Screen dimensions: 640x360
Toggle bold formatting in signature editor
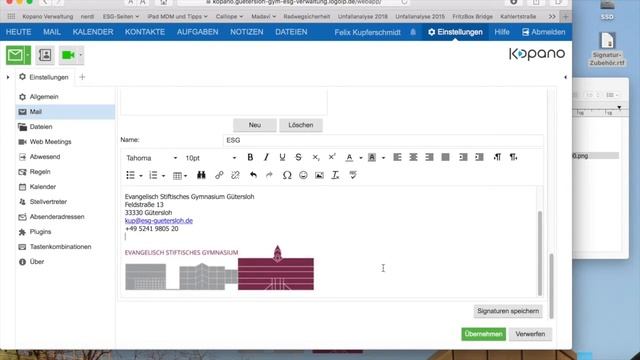(x=250, y=158)
